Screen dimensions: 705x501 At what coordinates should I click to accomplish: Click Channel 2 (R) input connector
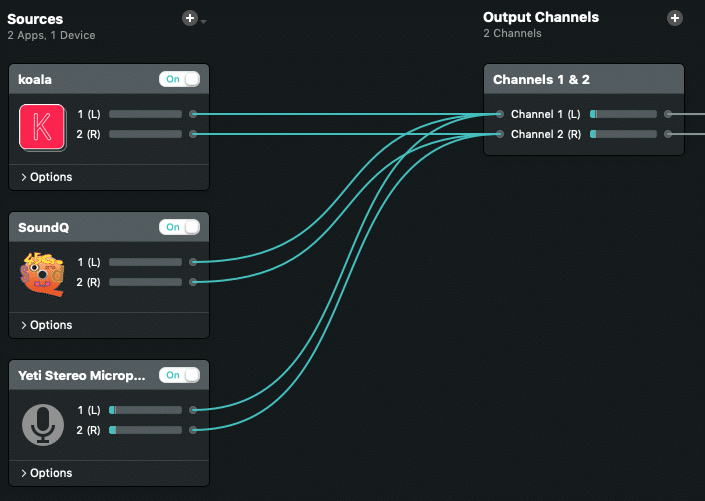pos(500,134)
